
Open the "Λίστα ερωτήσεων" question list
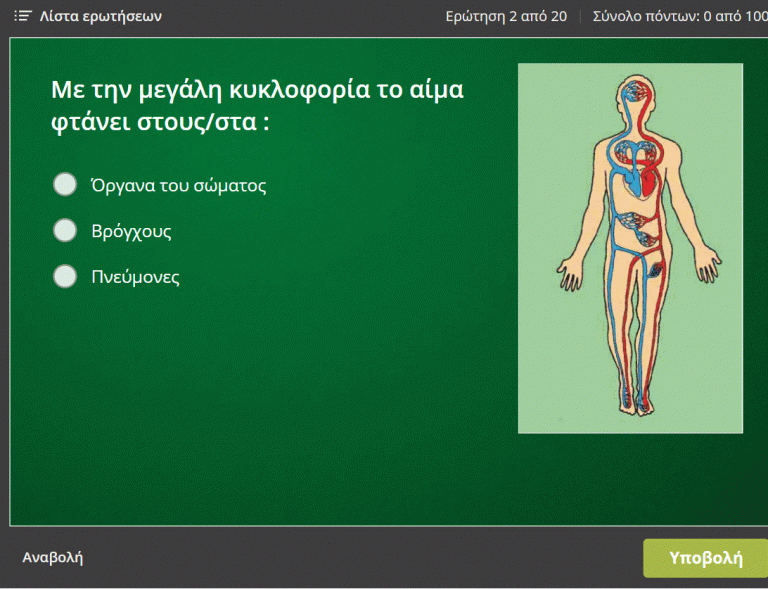(x=99, y=16)
